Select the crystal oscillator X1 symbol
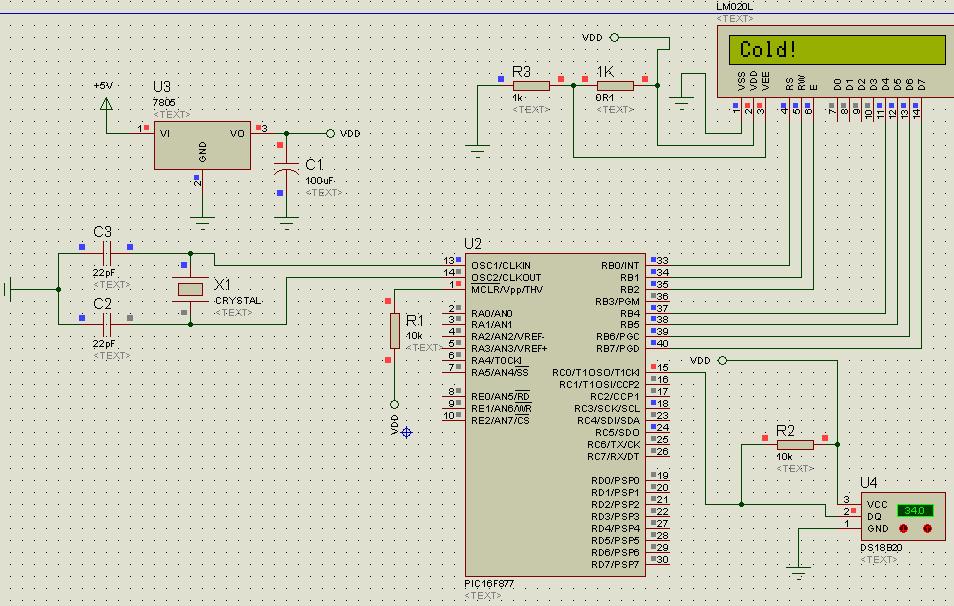Screen dimensions: 954x606 click(x=190, y=289)
